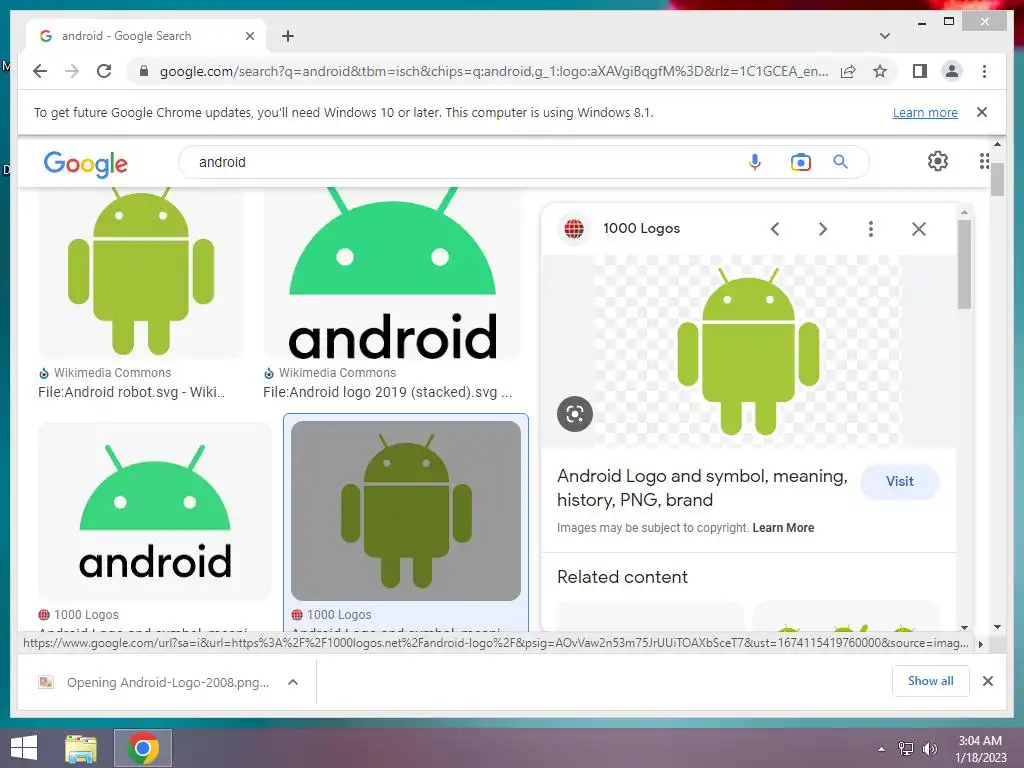
Task: Go to Google home via the logo
Action: tap(86, 163)
